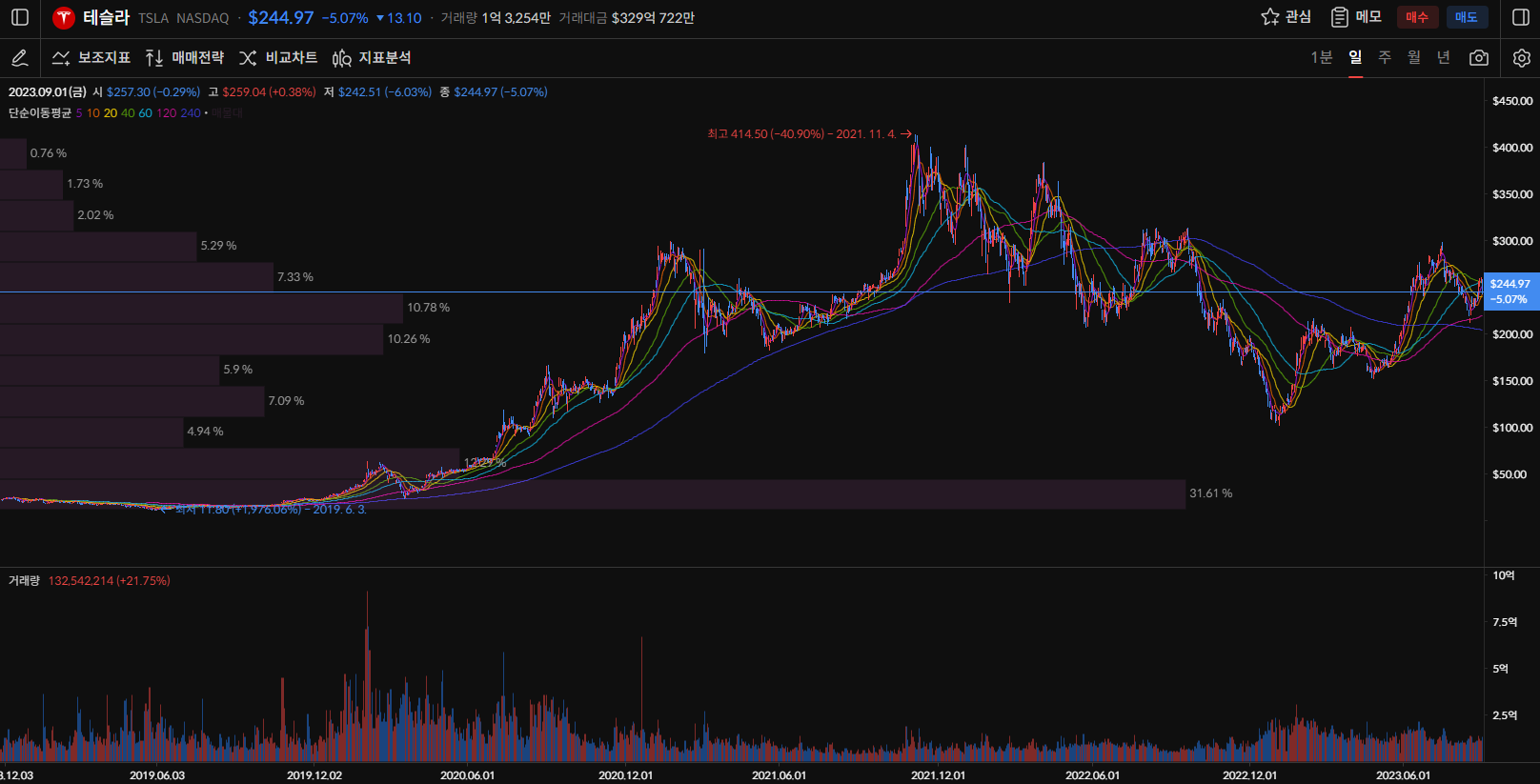This screenshot has width=1540, height=784.
Task: Open 매매전략 trading strategy menu
Action: (x=185, y=58)
